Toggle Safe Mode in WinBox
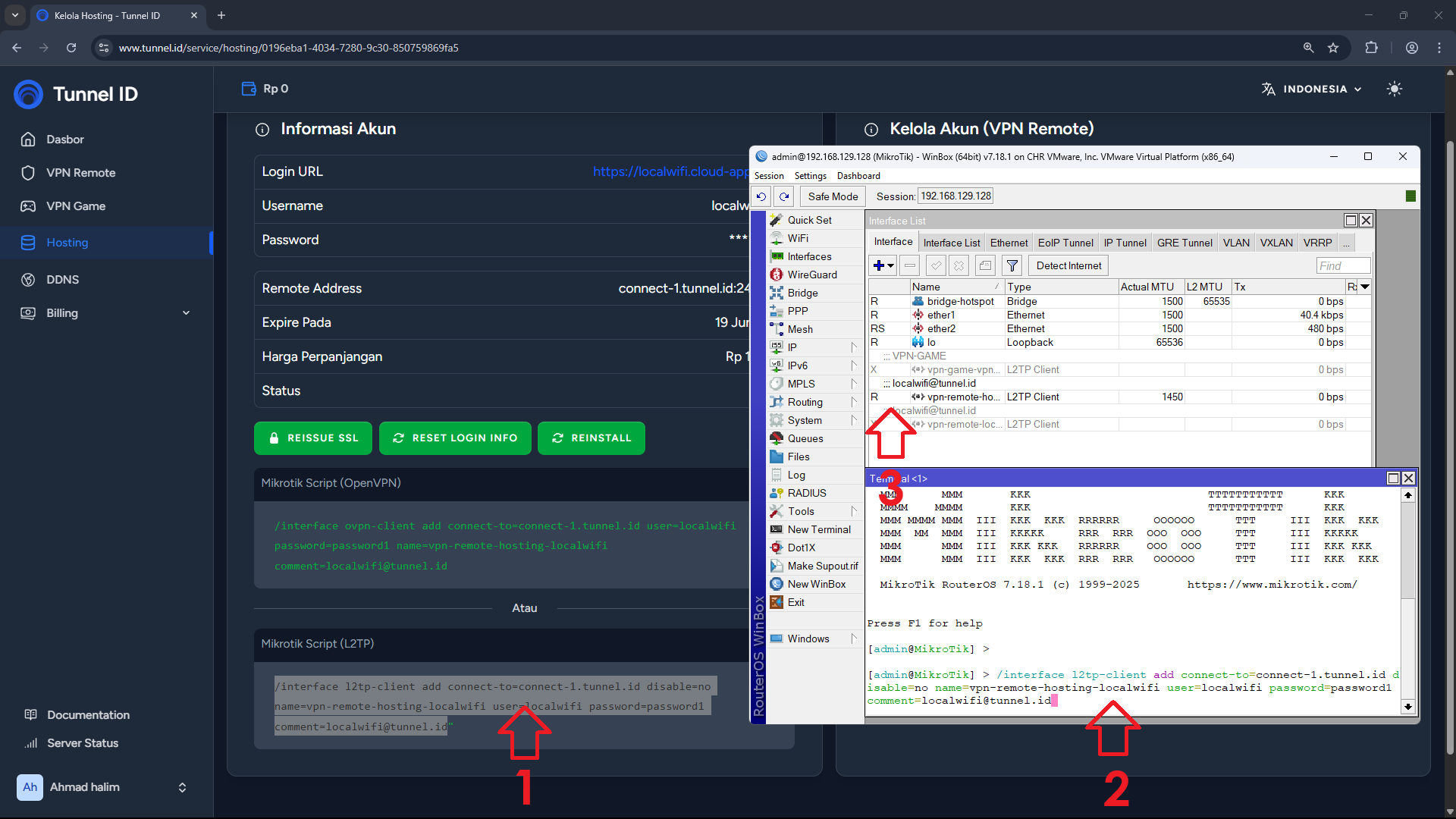Viewport: 1456px width, 819px height. (x=833, y=196)
